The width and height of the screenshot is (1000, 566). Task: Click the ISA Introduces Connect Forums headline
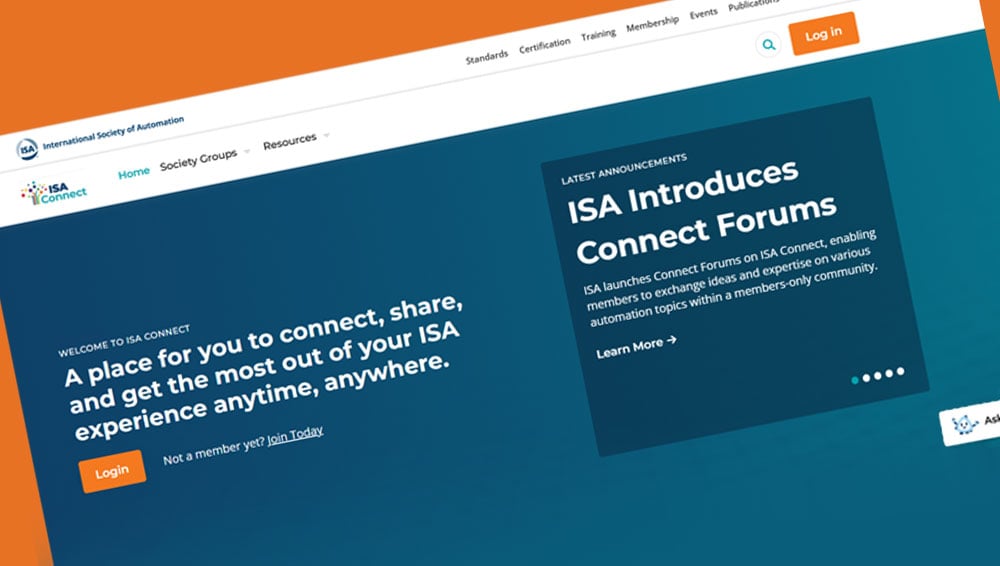pyautogui.click(x=702, y=210)
